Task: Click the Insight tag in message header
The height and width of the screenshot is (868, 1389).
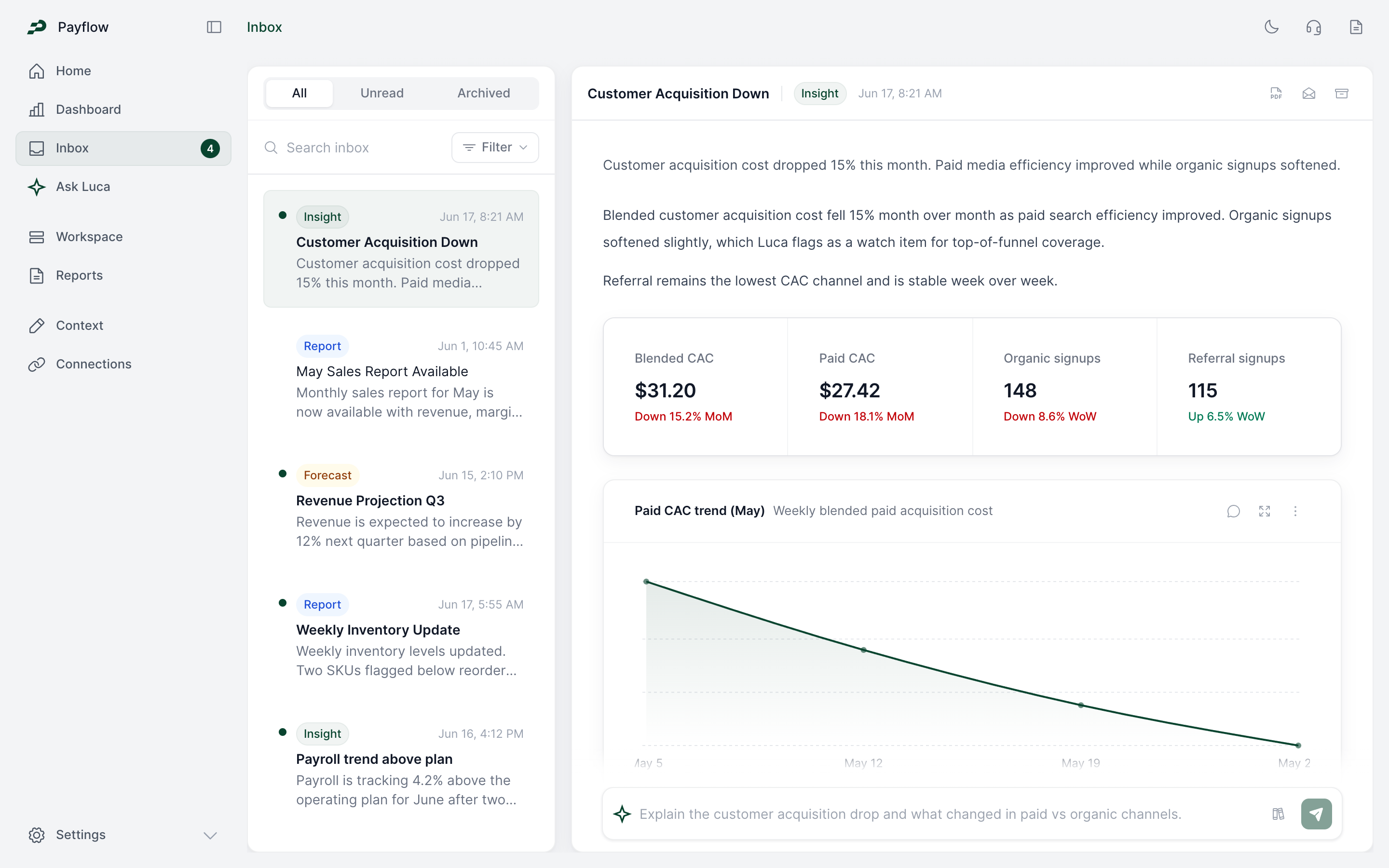Action: [x=819, y=94]
